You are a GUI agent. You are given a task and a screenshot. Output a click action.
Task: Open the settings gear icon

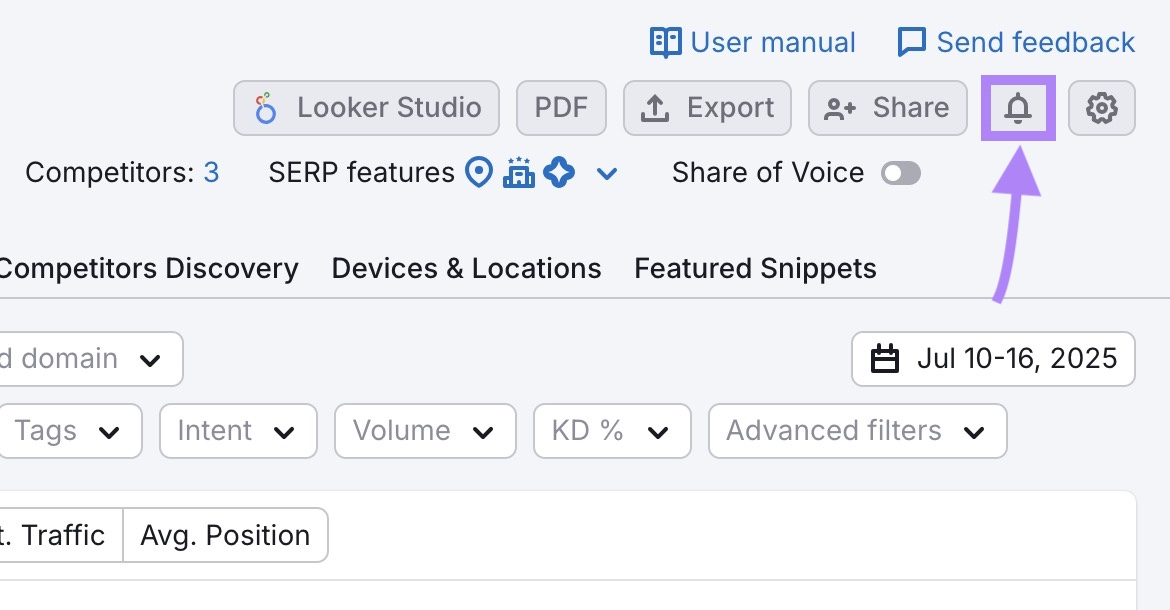point(1101,108)
